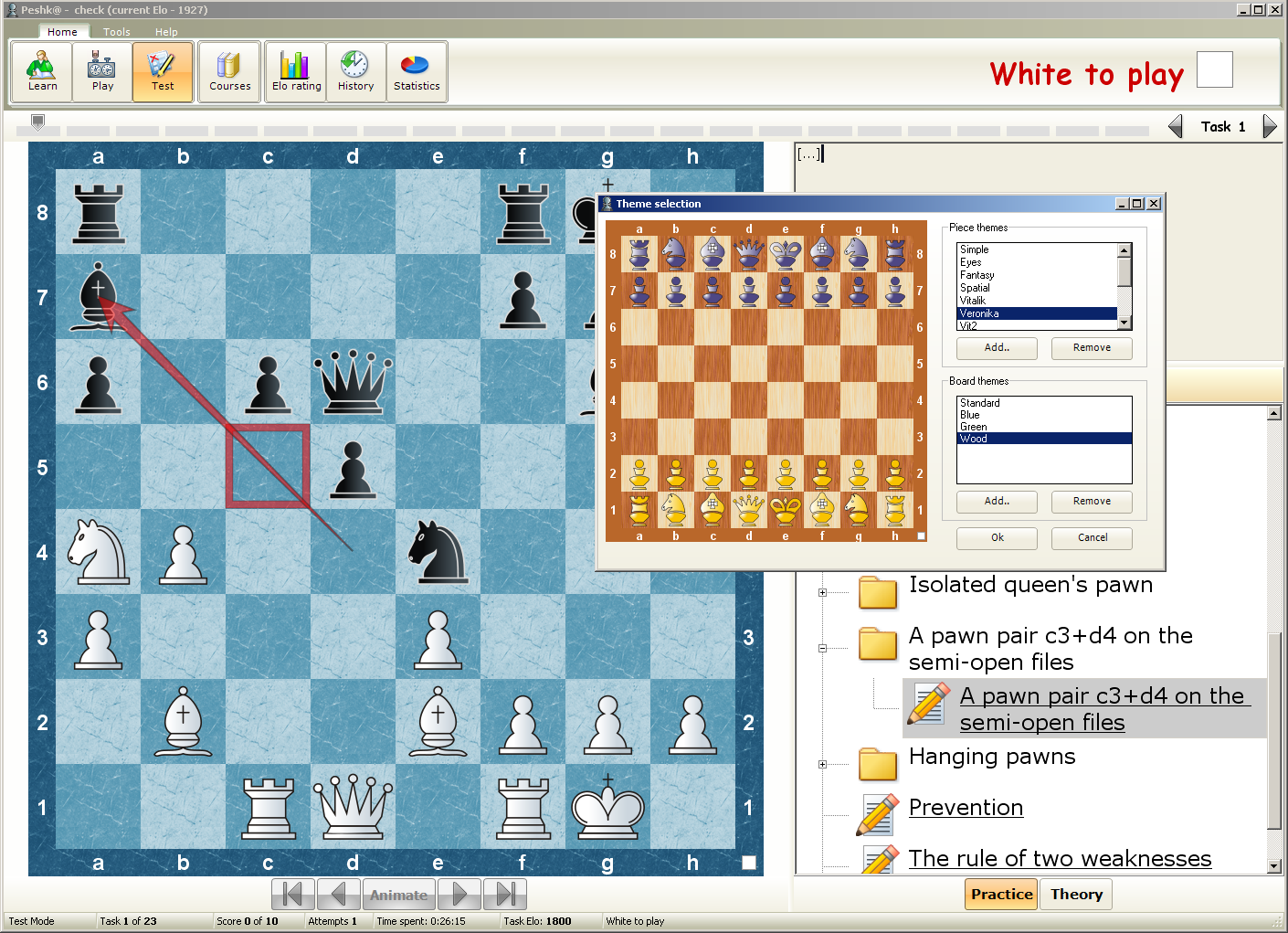
Task: Jump to the first move
Action: 293,895
